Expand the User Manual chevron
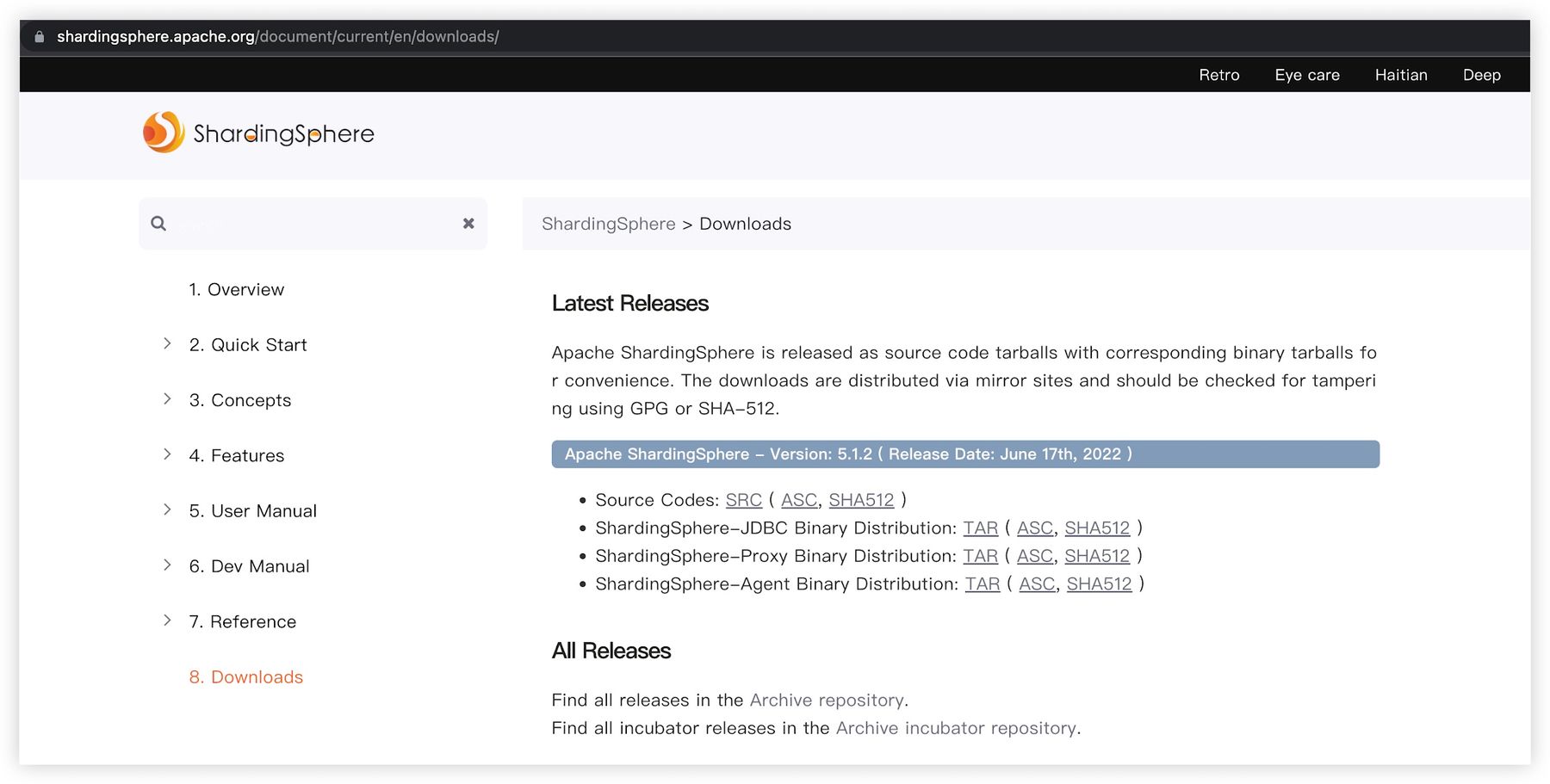1550x784 pixels. pos(167,510)
